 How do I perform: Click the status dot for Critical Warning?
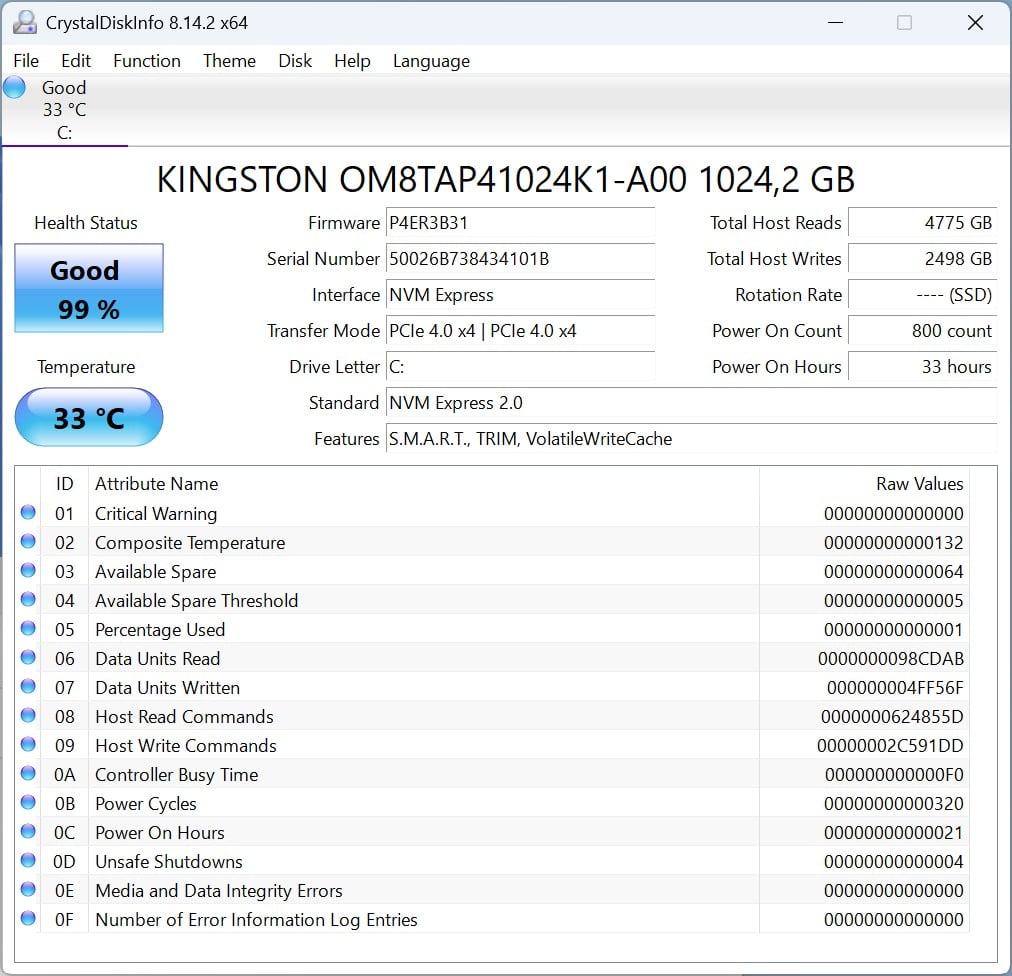[x=28, y=513]
